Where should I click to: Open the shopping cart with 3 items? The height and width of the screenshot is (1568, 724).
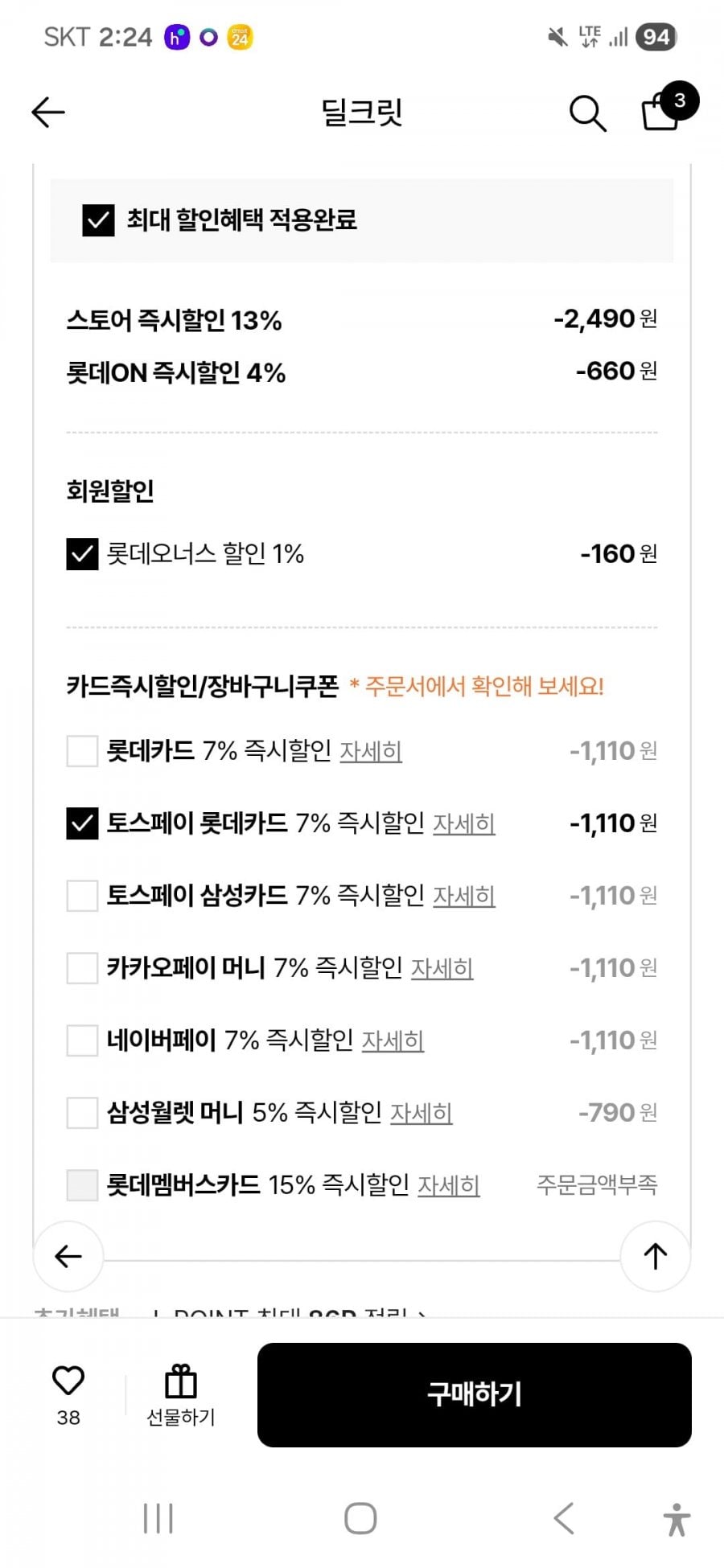coord(661,113)
